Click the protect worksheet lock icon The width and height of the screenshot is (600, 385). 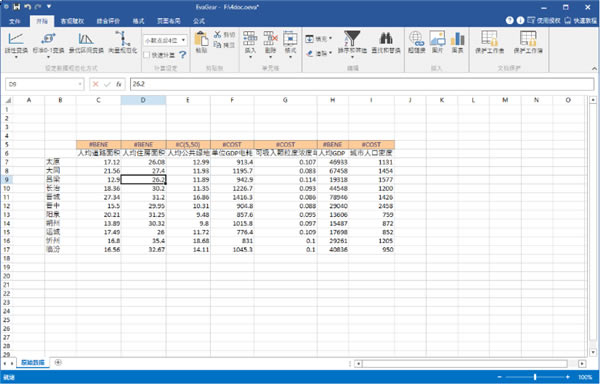coord(489,38)
